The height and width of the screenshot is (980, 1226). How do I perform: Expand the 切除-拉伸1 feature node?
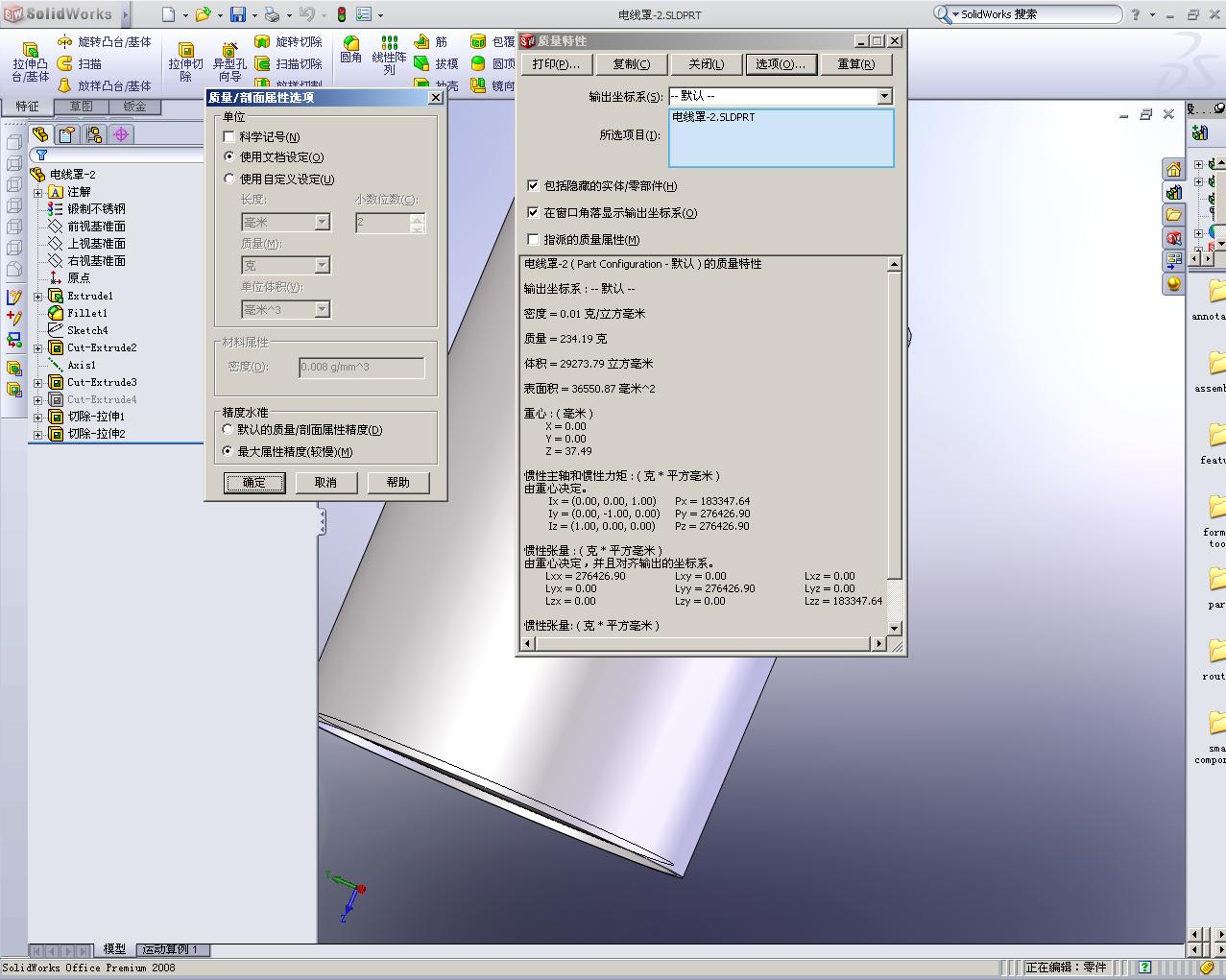pos(38,417)
